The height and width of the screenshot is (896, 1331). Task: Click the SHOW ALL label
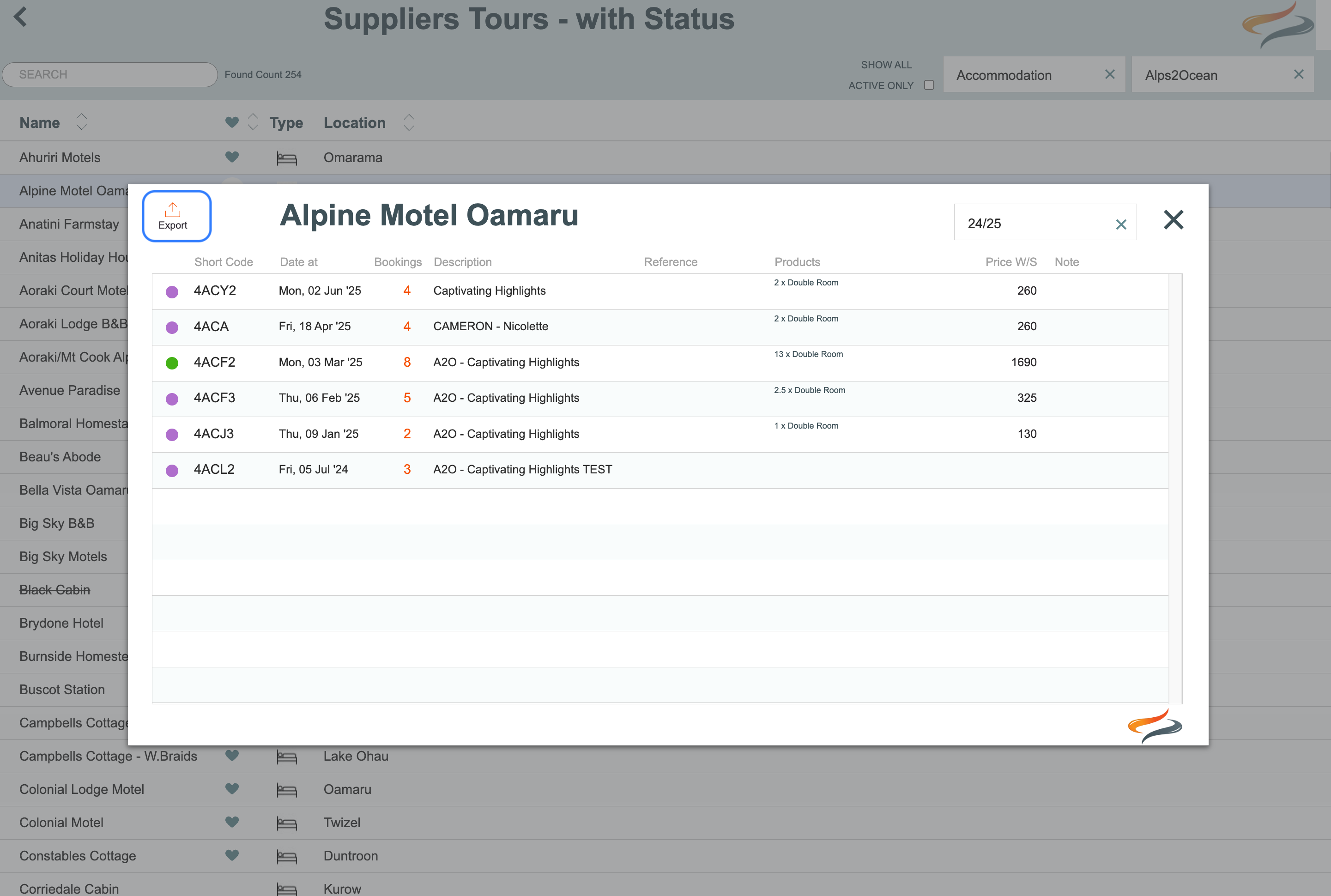(x=886, y=65)
